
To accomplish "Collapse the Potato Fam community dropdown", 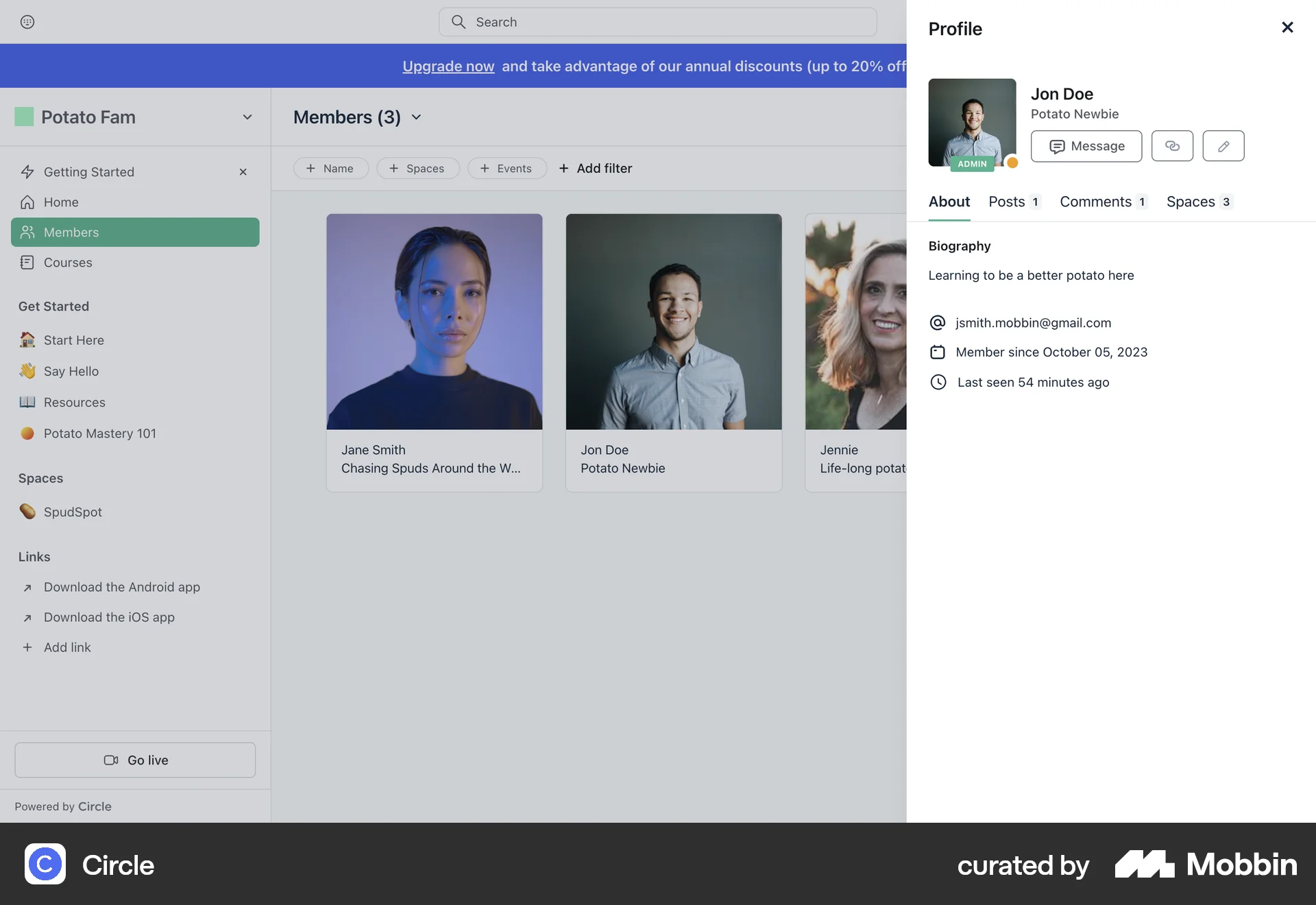I will [247, 117].
